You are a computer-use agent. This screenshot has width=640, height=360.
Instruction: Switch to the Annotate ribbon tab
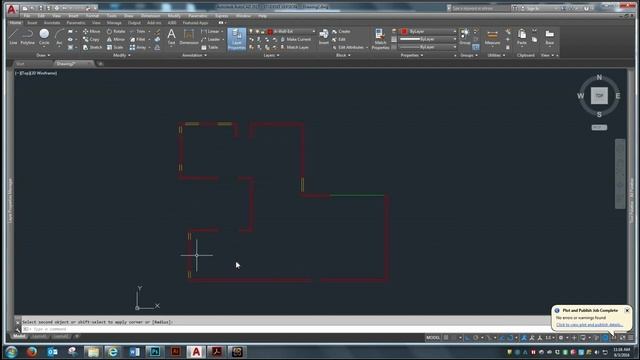52,23
